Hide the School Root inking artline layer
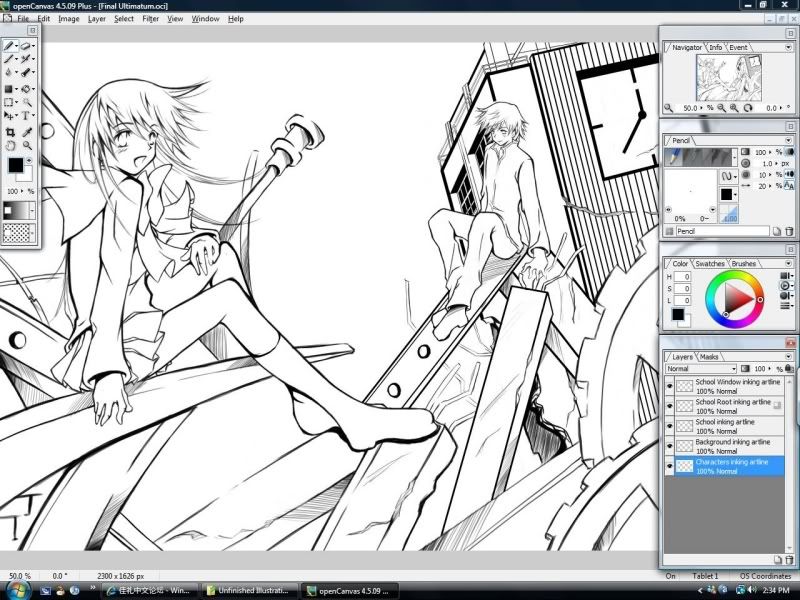800x600 pixels. (x=669, y=406)
